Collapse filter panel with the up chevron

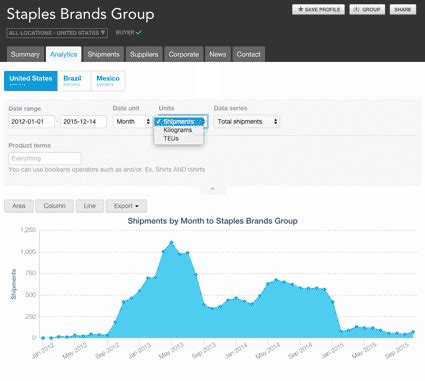212,189
